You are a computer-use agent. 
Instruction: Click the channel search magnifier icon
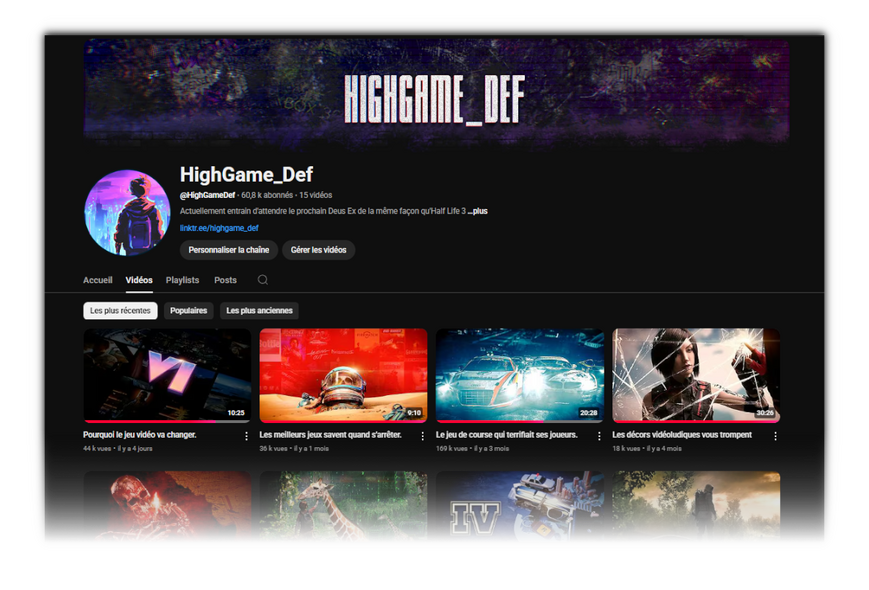click(x=263, y=280)
